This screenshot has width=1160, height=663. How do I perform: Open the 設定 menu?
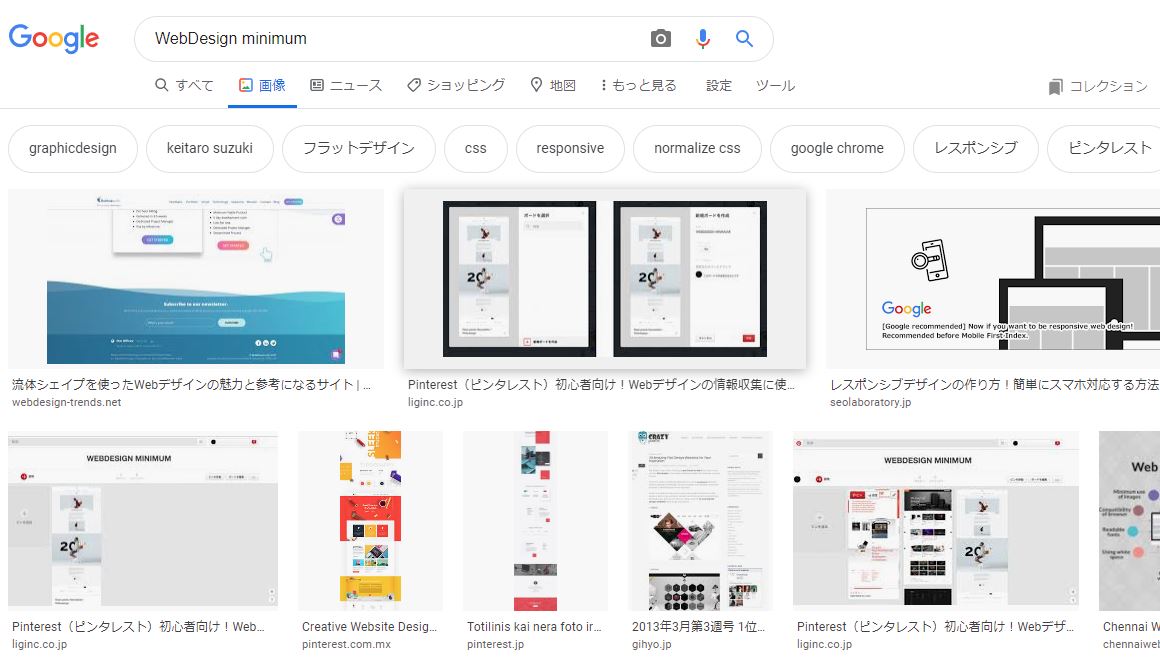pyautogui.click(x=718, y=85)
